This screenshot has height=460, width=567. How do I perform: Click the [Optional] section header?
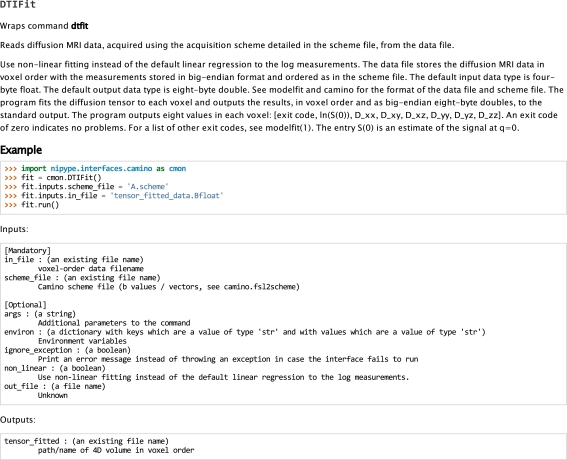[x=25, y=305]
